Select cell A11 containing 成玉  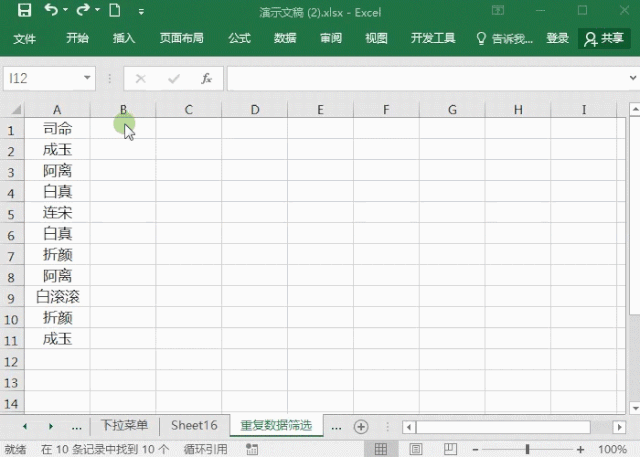[x=57, y=339]
